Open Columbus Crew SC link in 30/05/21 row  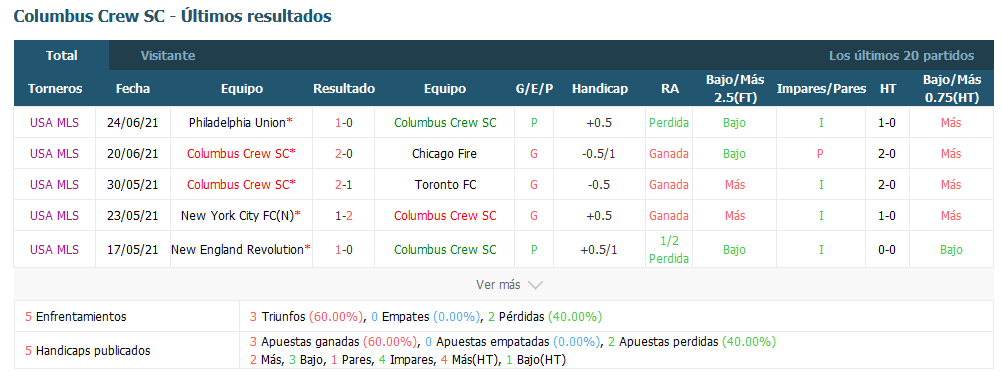click(241, 185)
